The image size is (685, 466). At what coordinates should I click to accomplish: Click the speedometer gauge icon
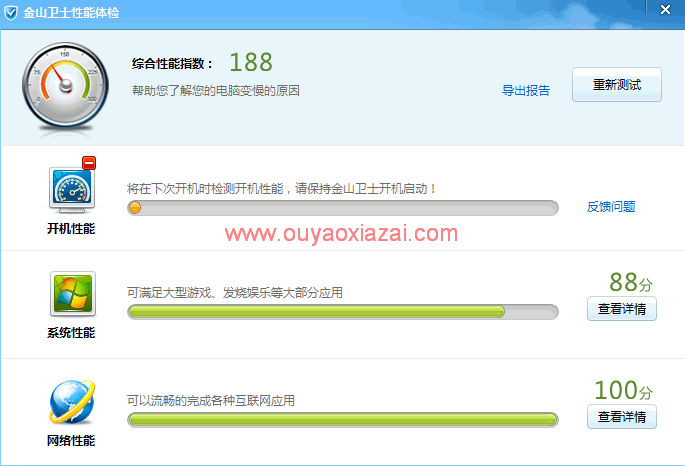pyautogui.click(x=66, y=86)
